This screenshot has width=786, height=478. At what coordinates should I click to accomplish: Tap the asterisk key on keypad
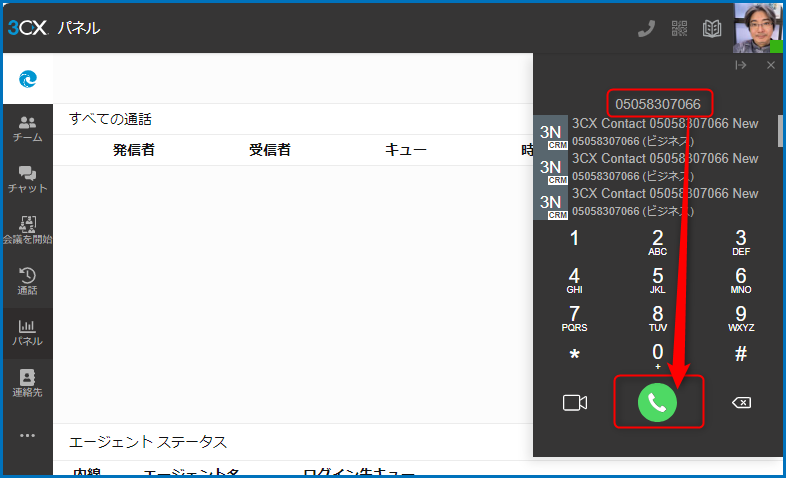coord(574,355)
